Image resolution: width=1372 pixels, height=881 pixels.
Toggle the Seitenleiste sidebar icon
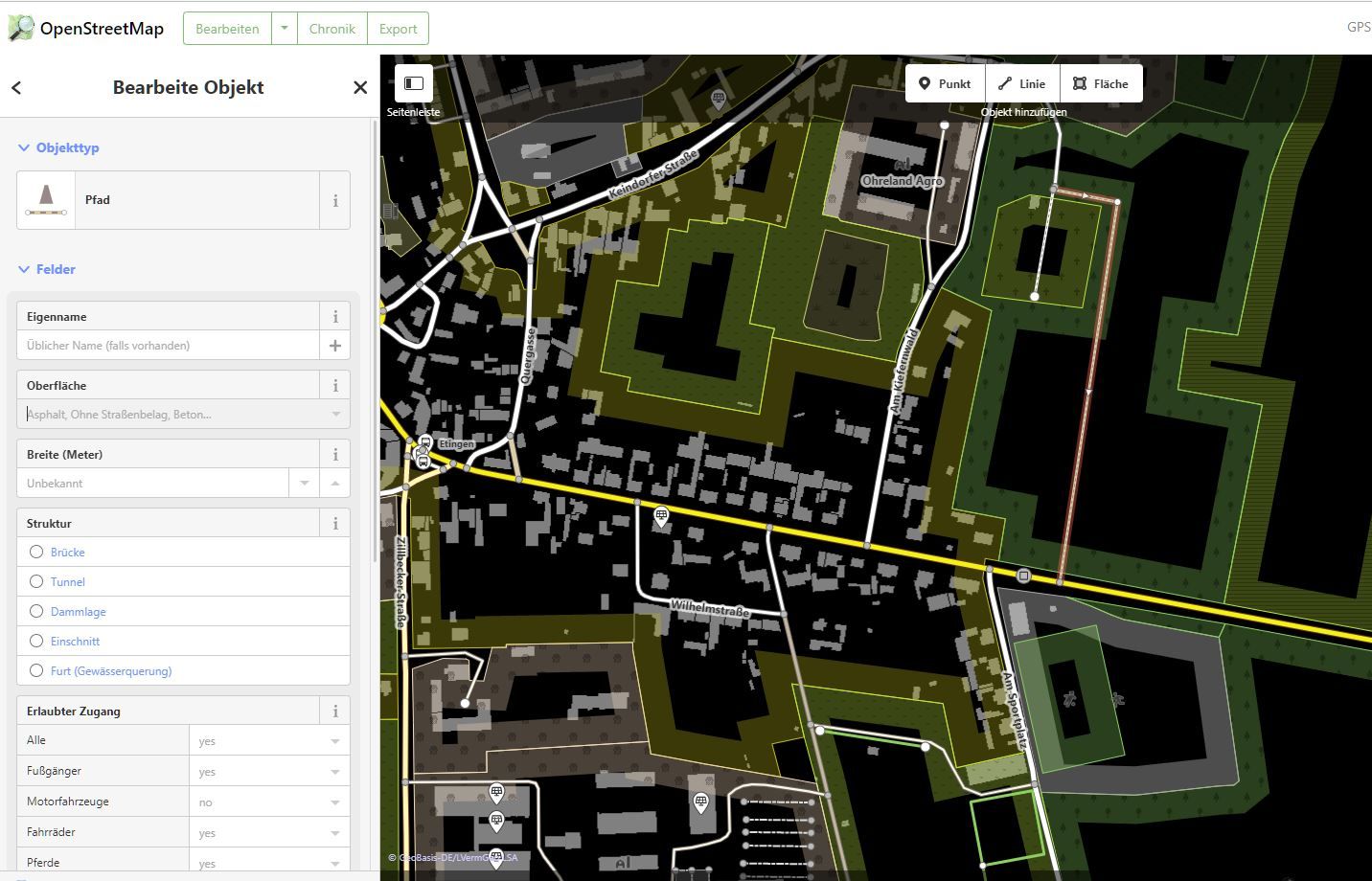(x=414, y=83)
